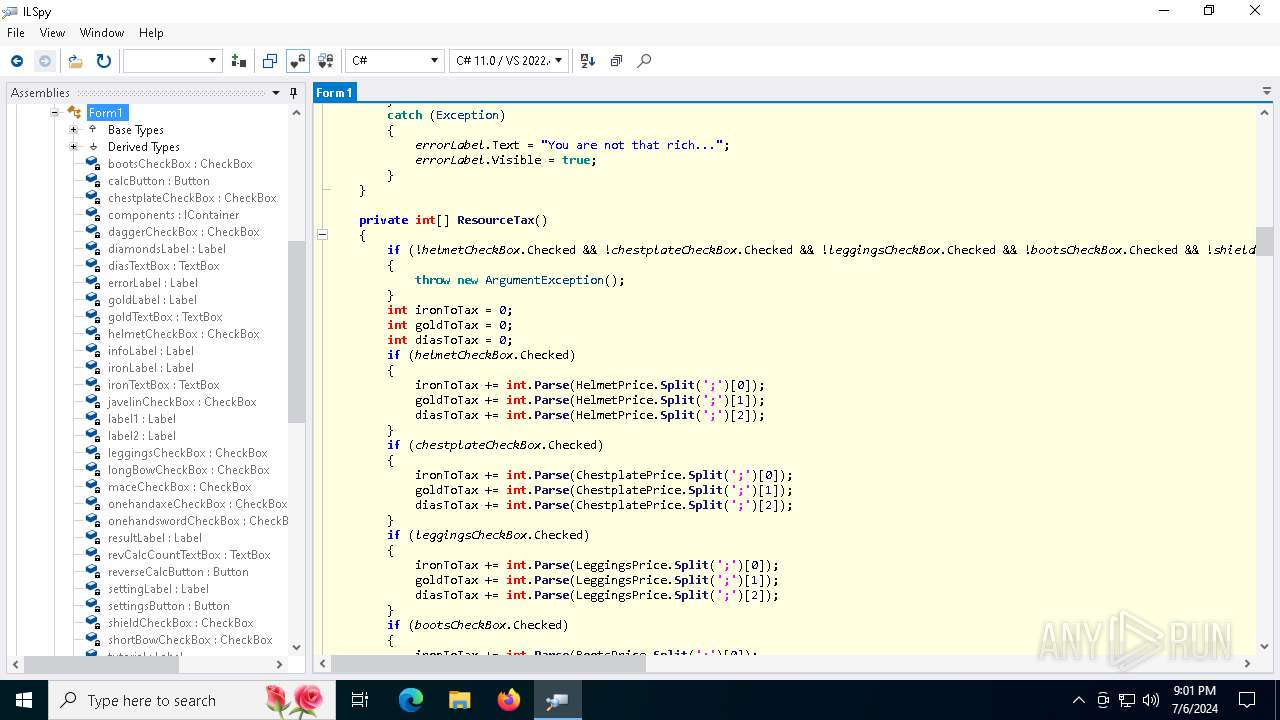Screen dimensions: 1280x720
Task: Select diasTextBox : TextBox field
Action: 164,266
